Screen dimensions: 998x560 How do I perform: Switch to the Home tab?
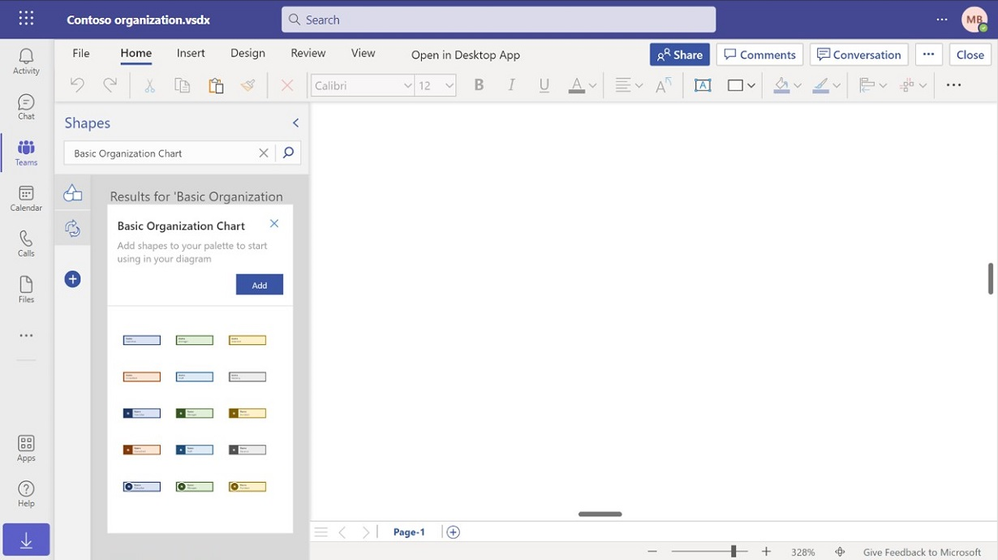click(x=136, y=53)
